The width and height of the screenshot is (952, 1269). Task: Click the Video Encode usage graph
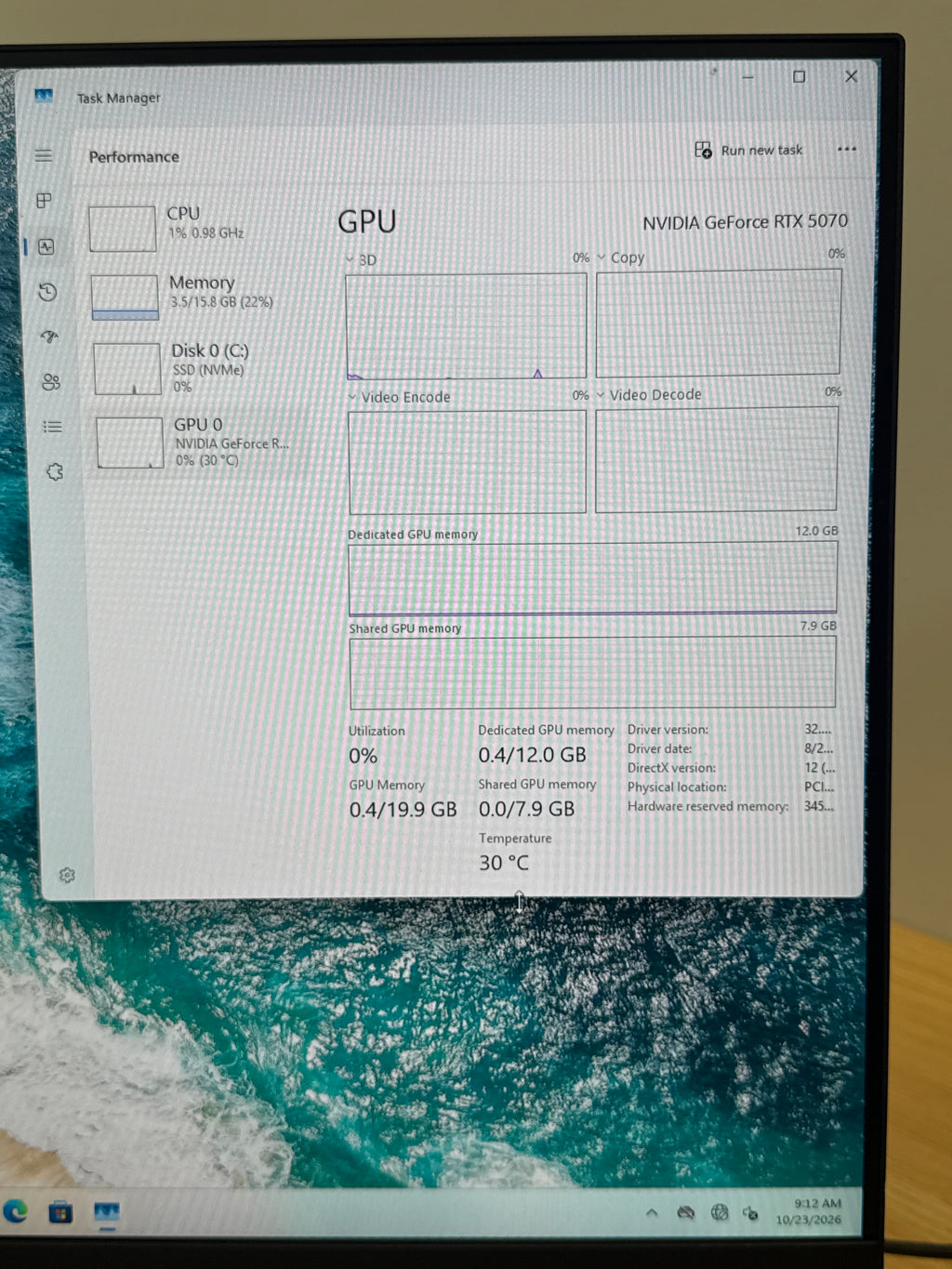pos(467,462)
